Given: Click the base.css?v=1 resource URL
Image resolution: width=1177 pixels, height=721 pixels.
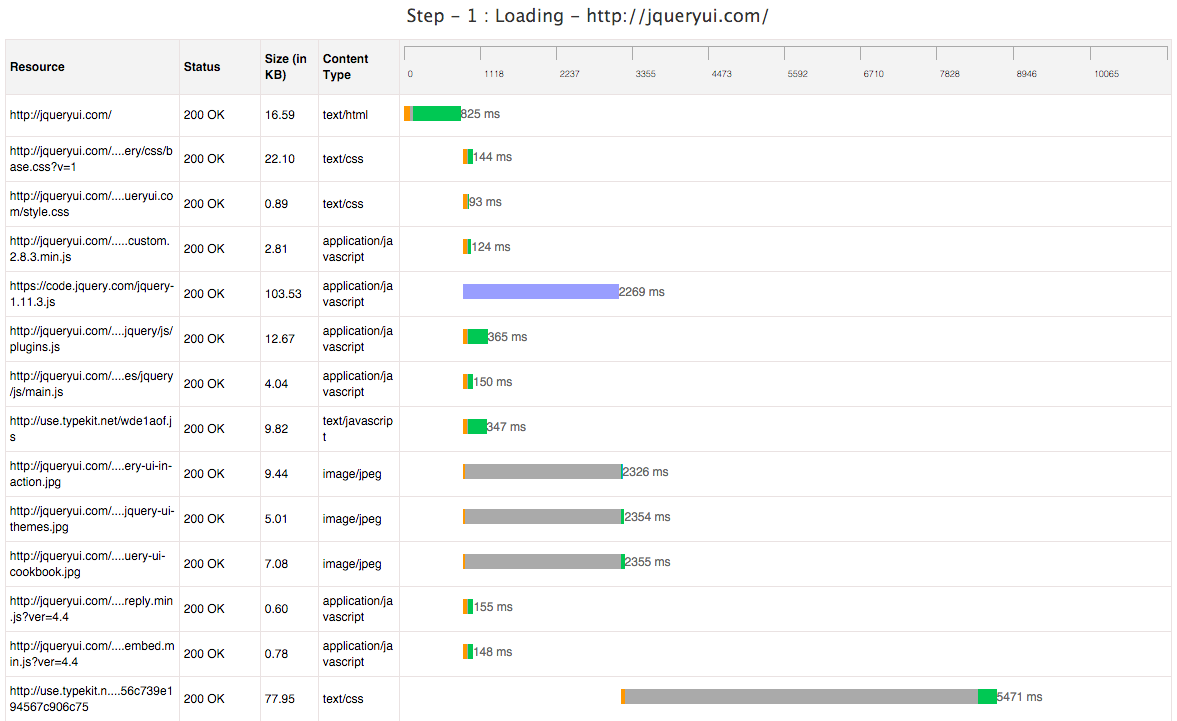Looking at the screenshot, I should coord(91,159).
